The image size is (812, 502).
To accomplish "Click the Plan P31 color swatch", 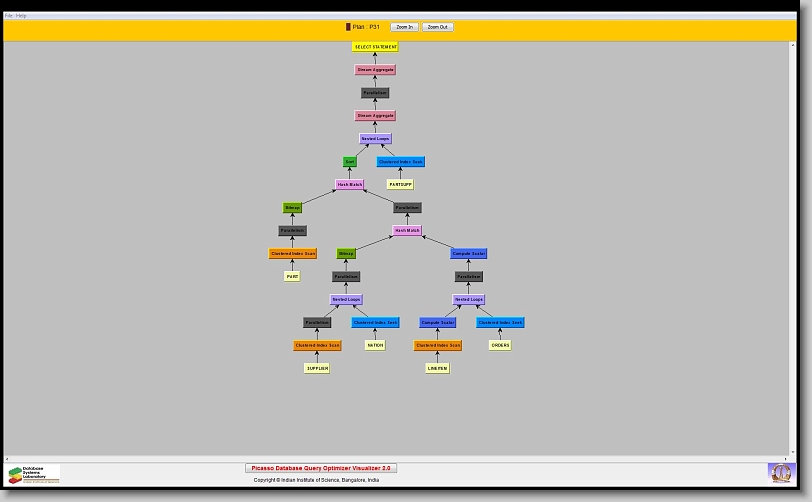I will tap(348, 27).
